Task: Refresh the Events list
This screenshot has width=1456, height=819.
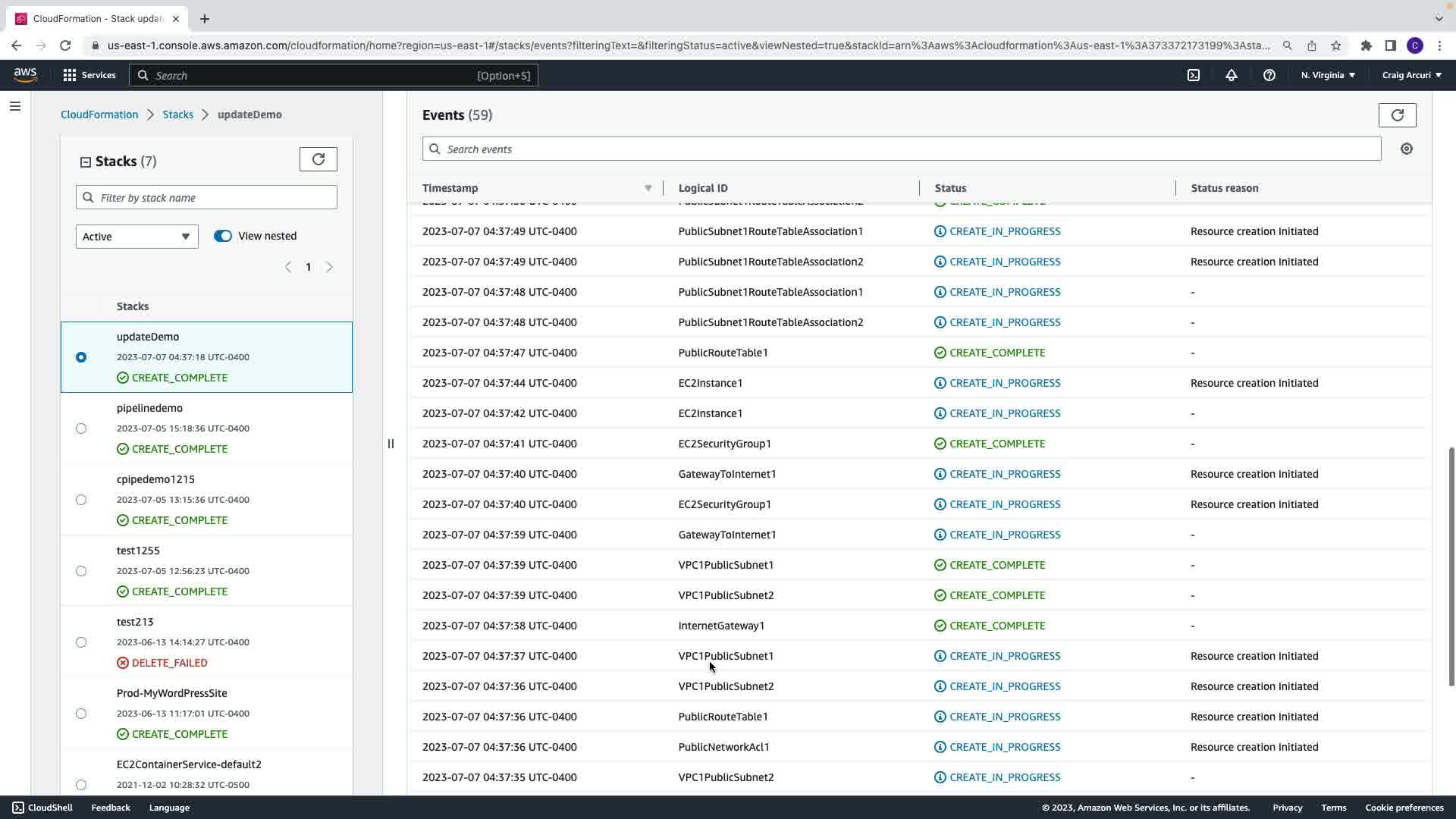Action: (1397, 115)
